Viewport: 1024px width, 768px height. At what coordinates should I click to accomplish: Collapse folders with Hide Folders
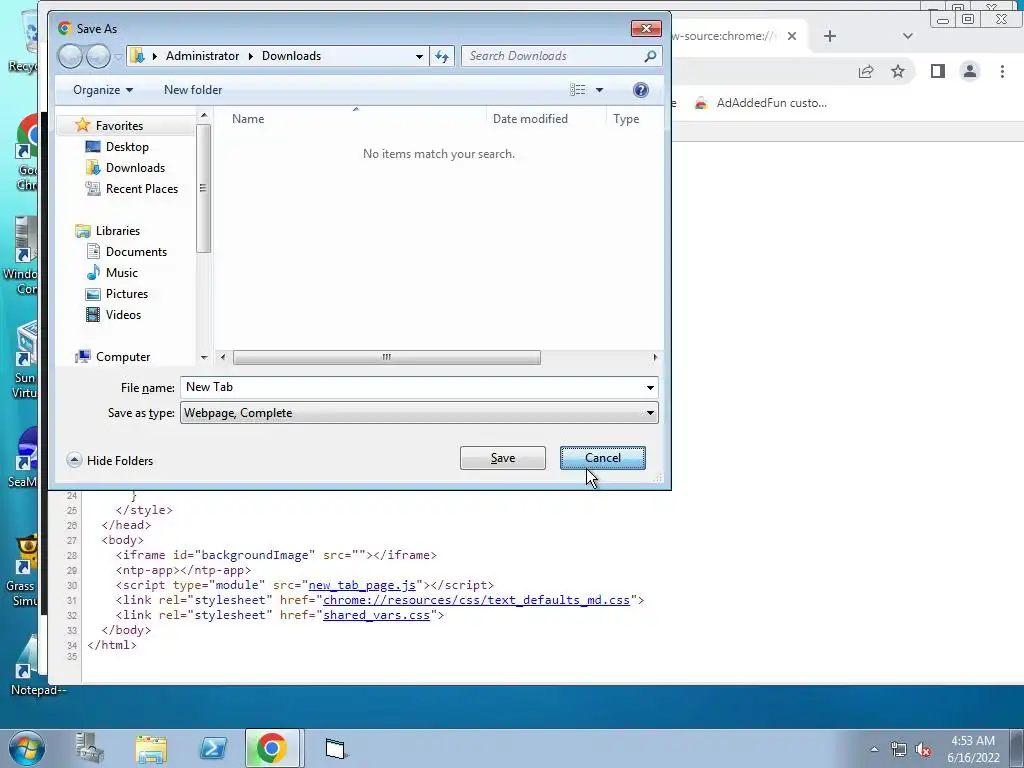pos(110,460)
